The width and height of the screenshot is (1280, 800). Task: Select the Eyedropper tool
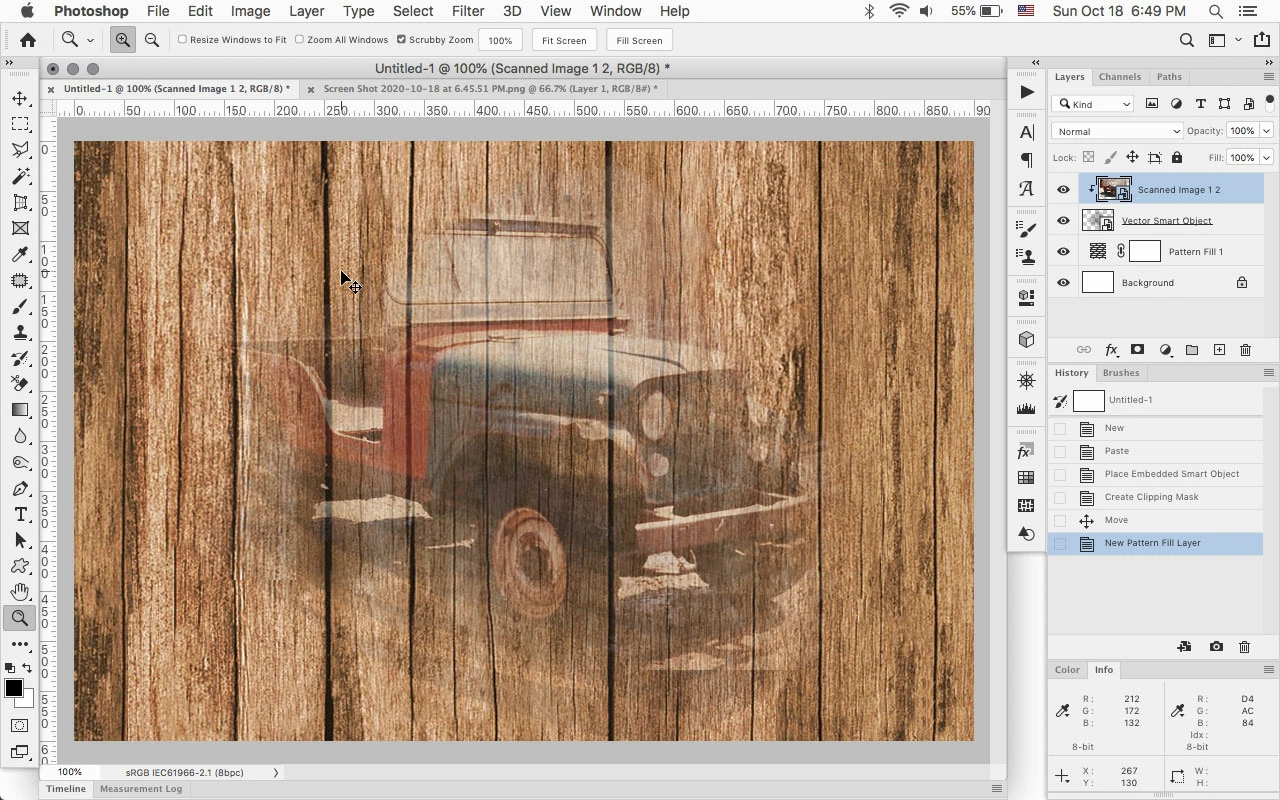point(20,255)
